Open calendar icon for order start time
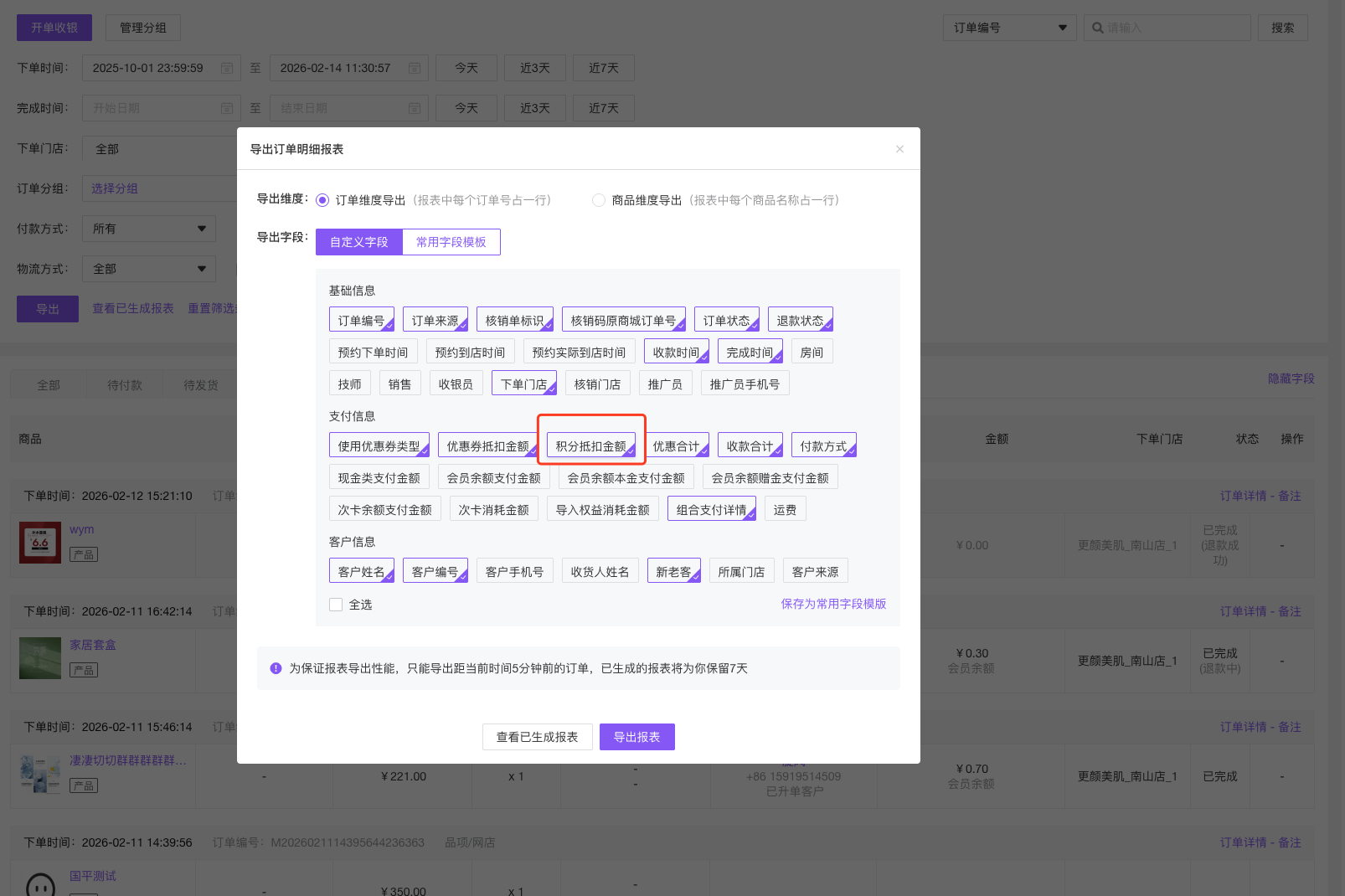1345x896 pixels. click(x=227, y=68)
